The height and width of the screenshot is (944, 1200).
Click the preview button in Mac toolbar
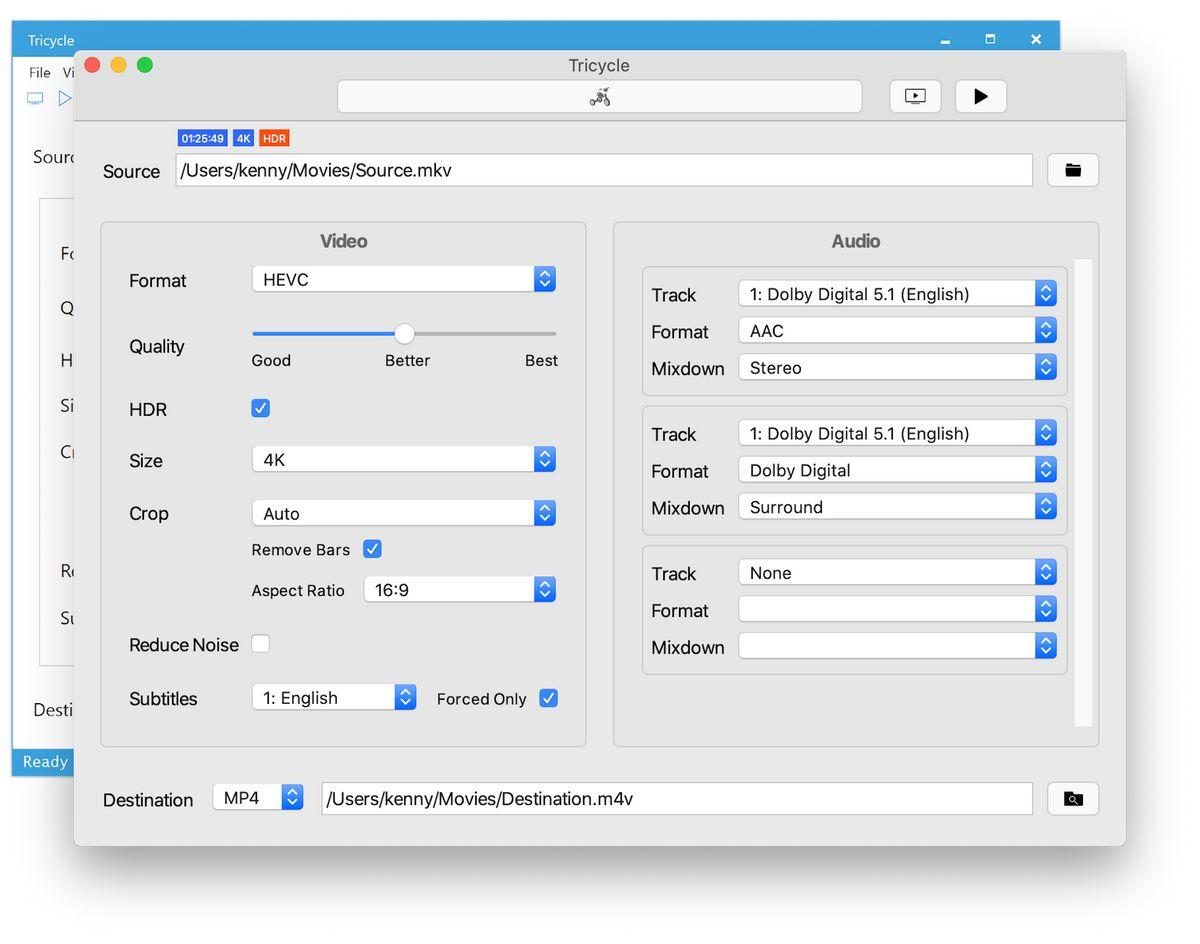(x=915, y=96)
